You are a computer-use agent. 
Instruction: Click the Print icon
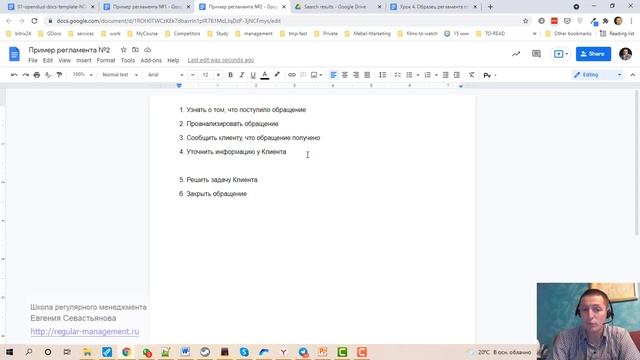click(37, 75)
